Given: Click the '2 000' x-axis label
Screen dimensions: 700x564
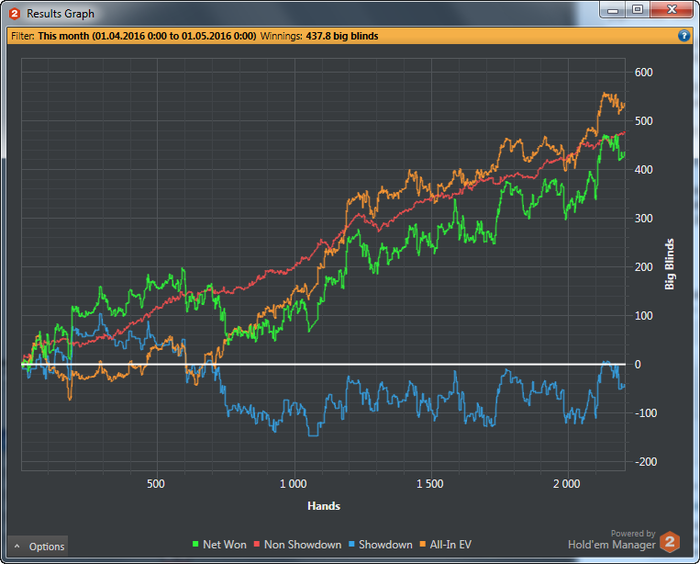Looking at the screenshot, I should [567, 484].
